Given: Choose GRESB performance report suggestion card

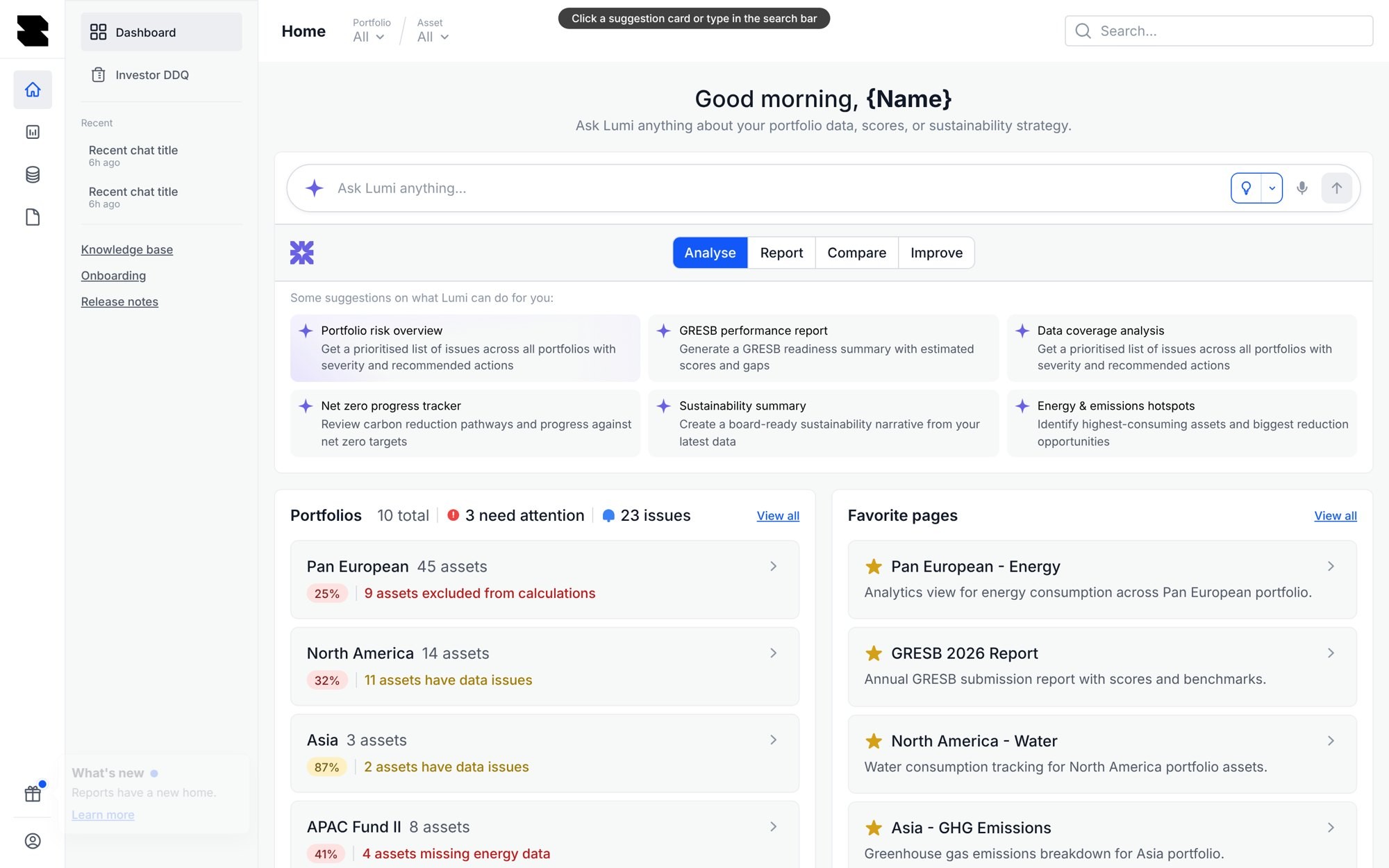Looking at the screenshot, I should coord(823,348).
